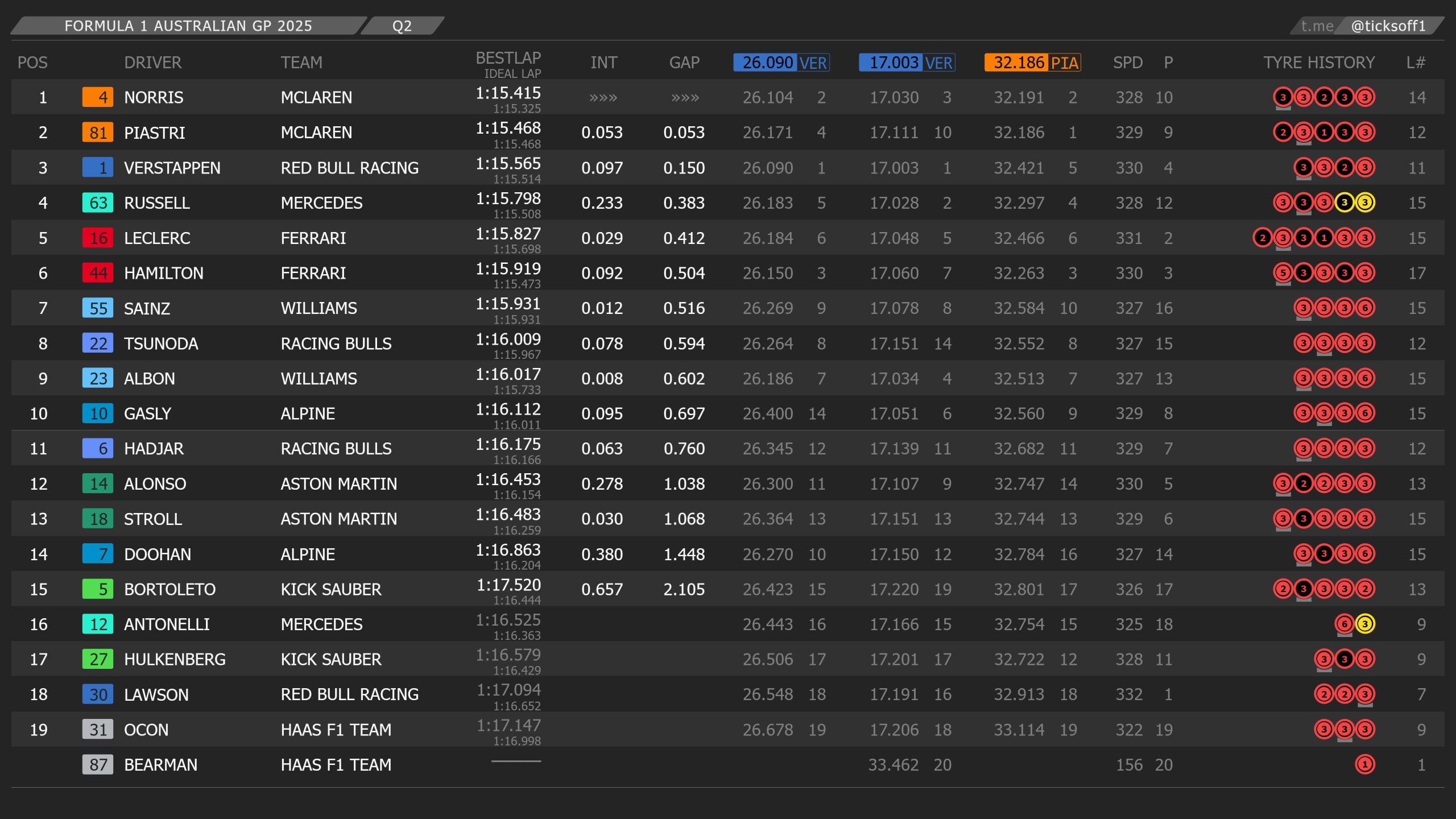Screen dimensions: 1456x819
Task: Click Bearman's sector time 33.462
Action: point(893,764)
